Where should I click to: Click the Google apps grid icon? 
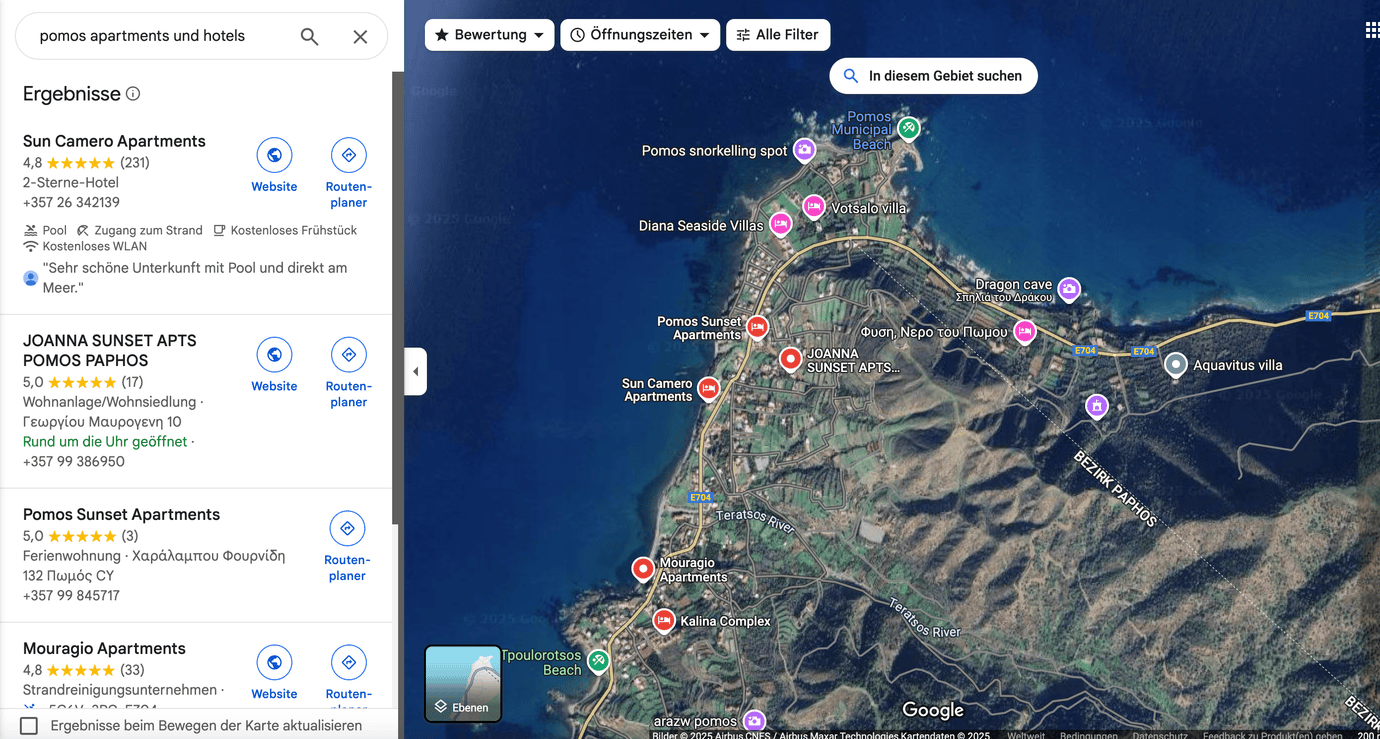pyautogui.click(x=1372, y=30)
